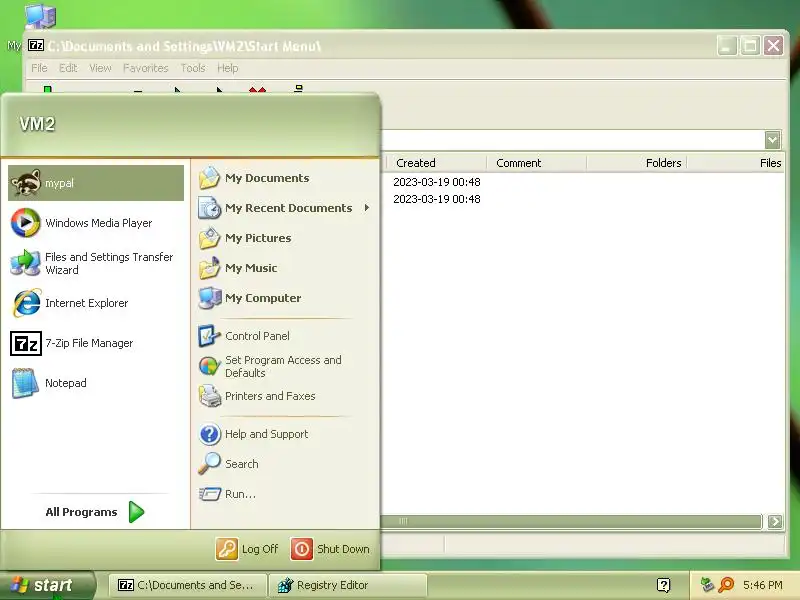Image resolution: width=800 pixels, height=600 pixels.
Task: Click the 7-Zip window title bar icon
Action: 36,45
